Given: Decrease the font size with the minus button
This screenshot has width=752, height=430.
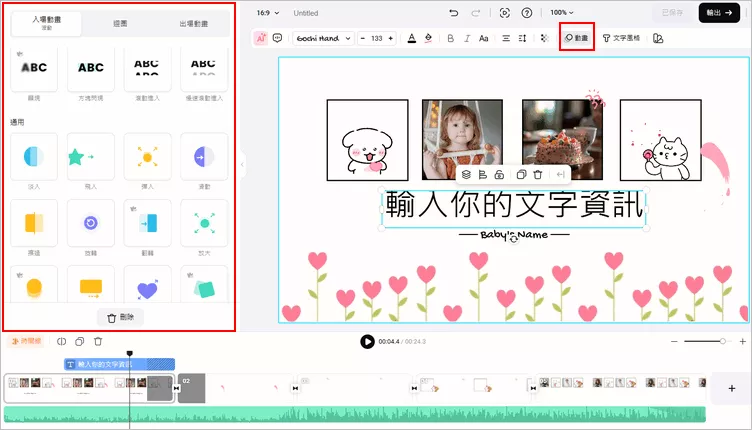Looking at the screenshot, I should (x=363, y=38).
